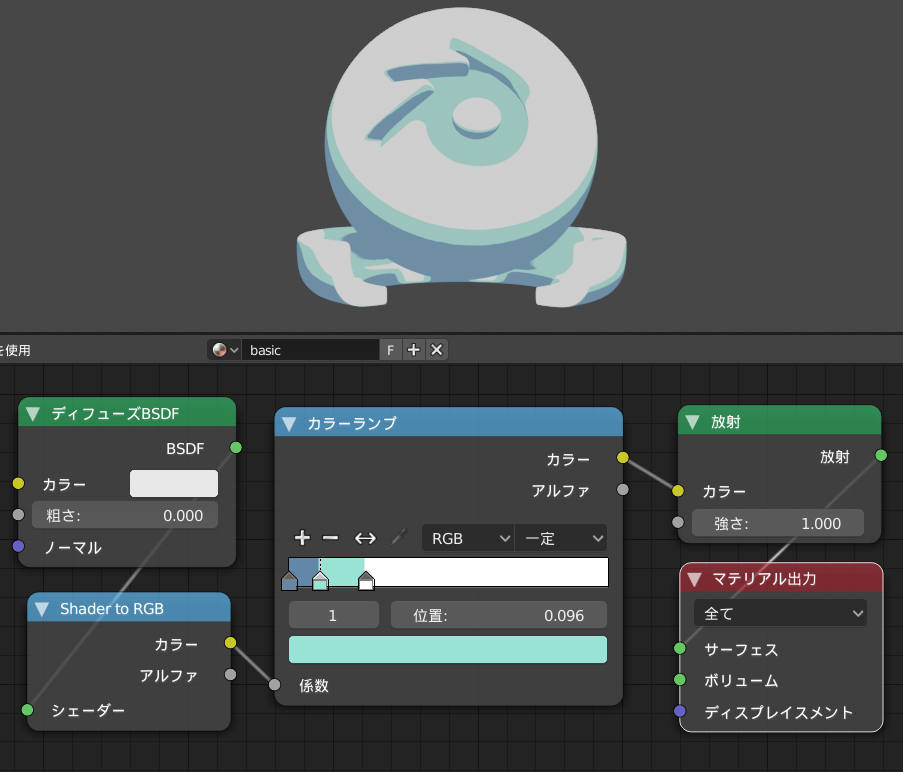Click the active stop index field 1
The height and width of the screenshot is (772, 903).
[x=334, y=615]
